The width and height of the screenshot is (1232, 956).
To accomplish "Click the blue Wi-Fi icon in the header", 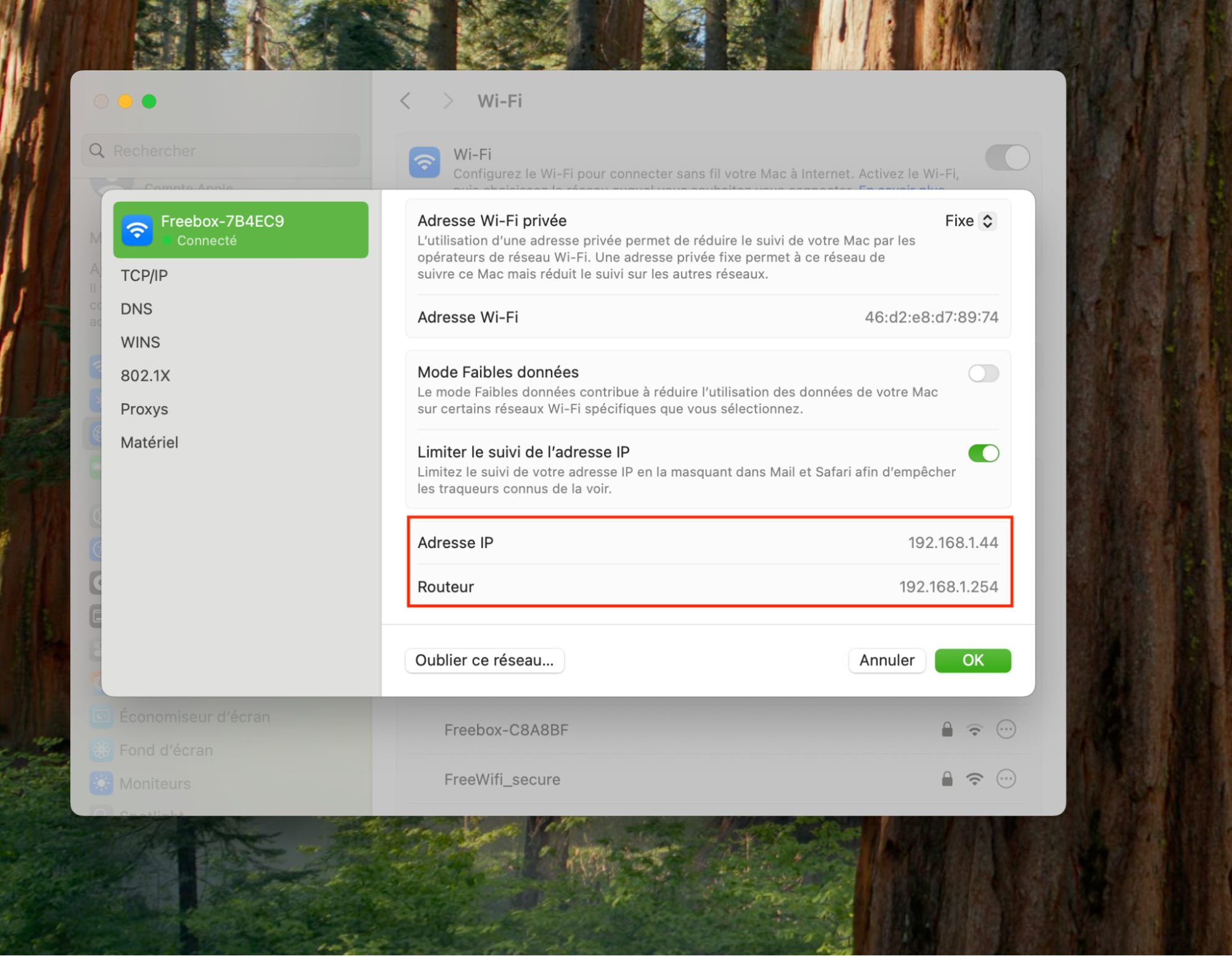I will point(425,162).
